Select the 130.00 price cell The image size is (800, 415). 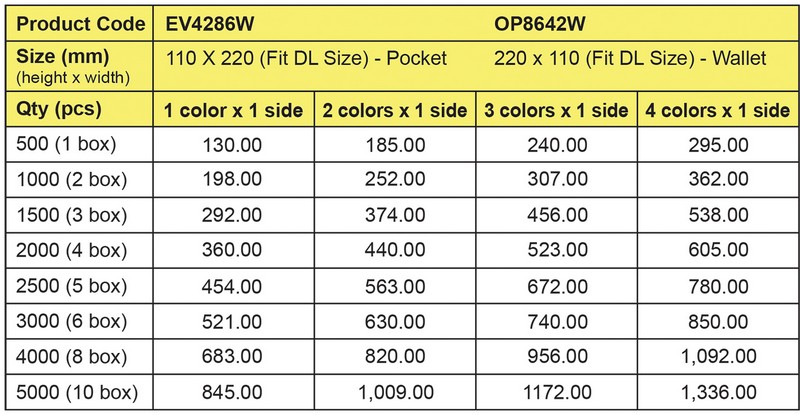[232, 145]
